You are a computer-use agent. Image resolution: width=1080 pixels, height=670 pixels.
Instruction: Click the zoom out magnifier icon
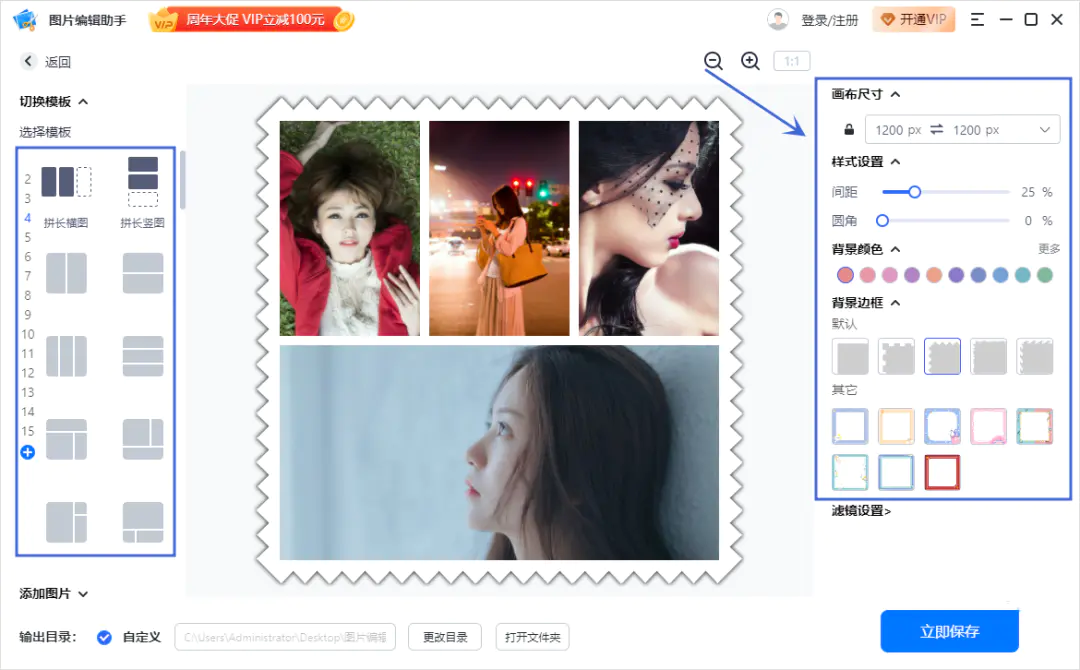coord(713,61)
